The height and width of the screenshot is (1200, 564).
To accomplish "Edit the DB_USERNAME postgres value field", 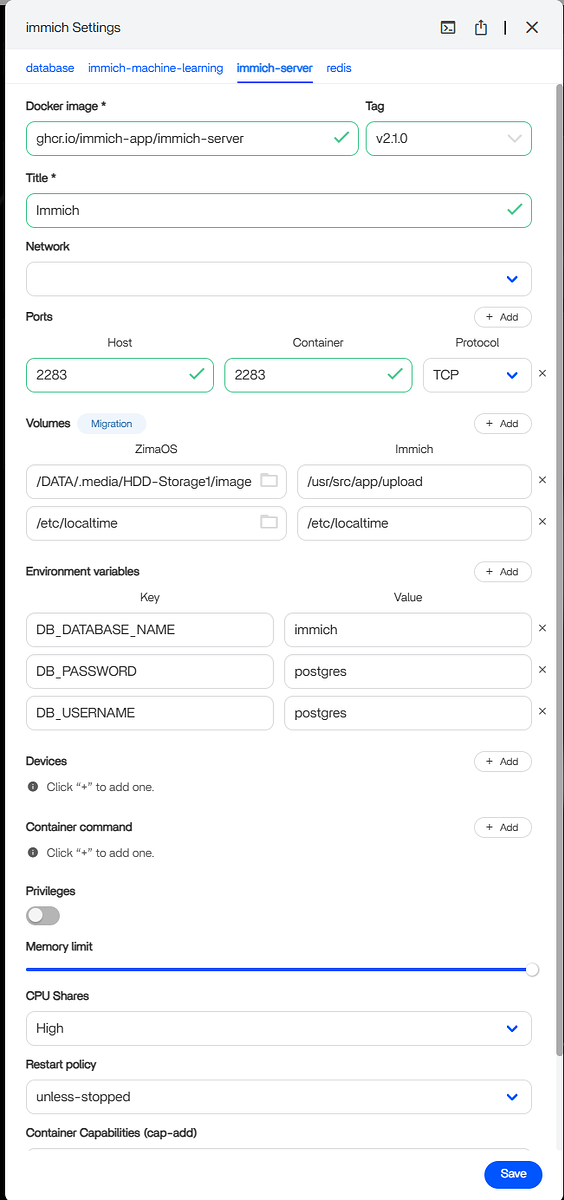I will 408,713.
